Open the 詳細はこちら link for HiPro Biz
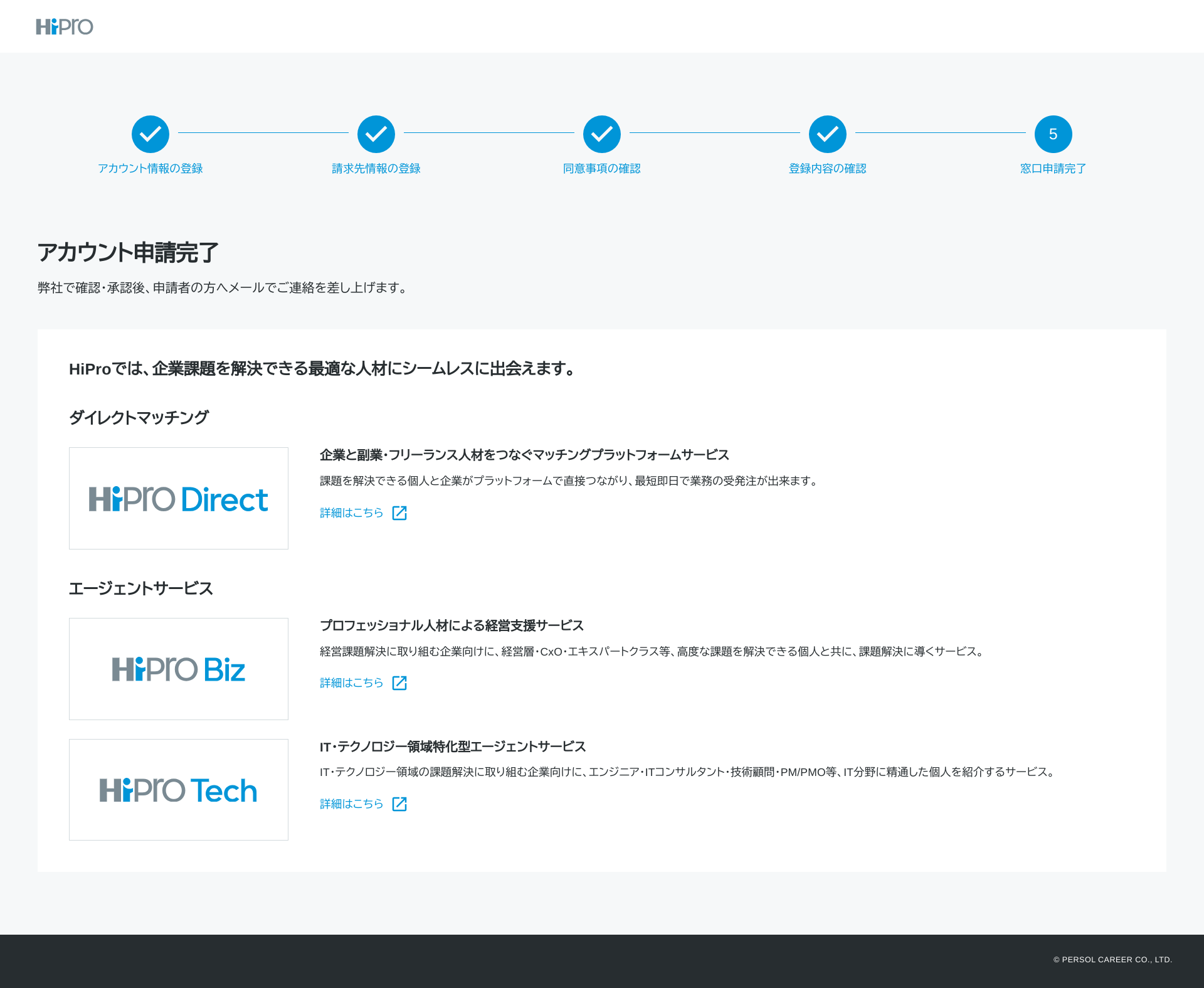1204x988 pixels. point(350,683)
